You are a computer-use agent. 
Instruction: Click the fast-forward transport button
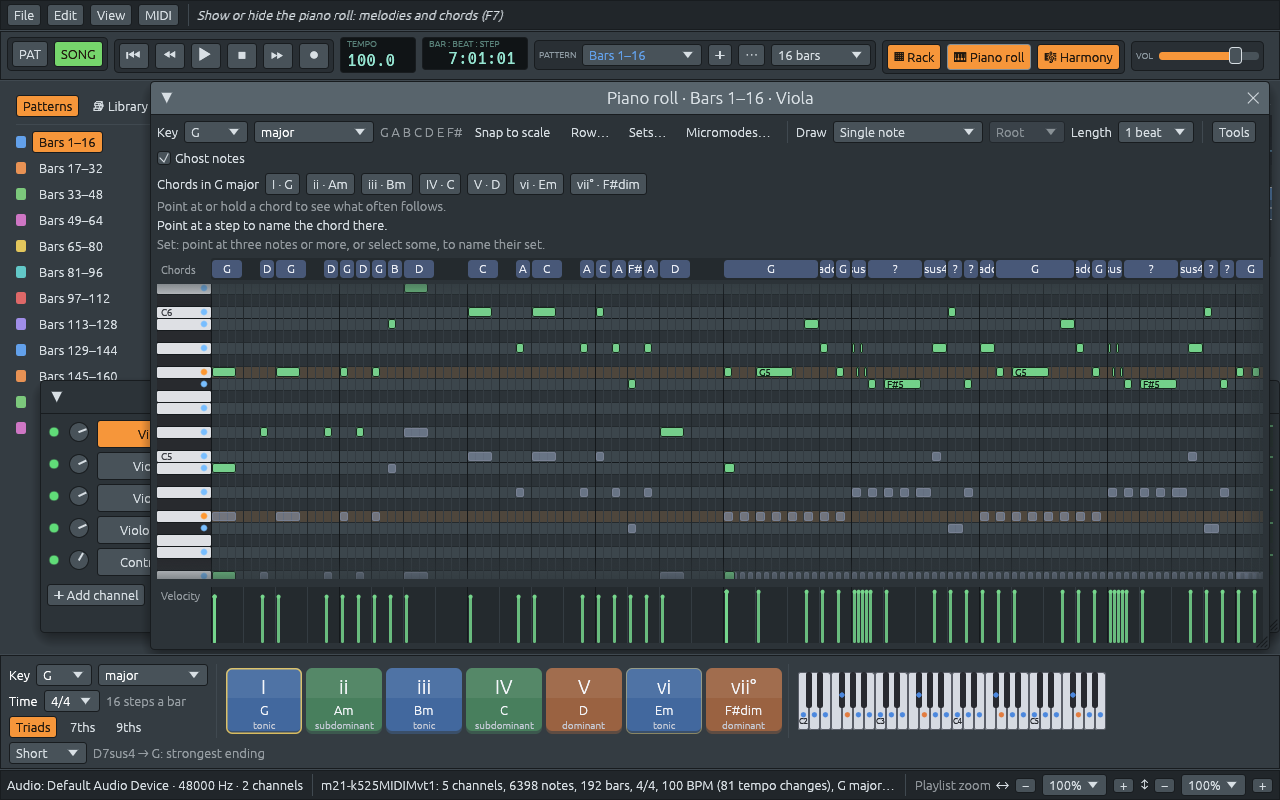(278, 55)
